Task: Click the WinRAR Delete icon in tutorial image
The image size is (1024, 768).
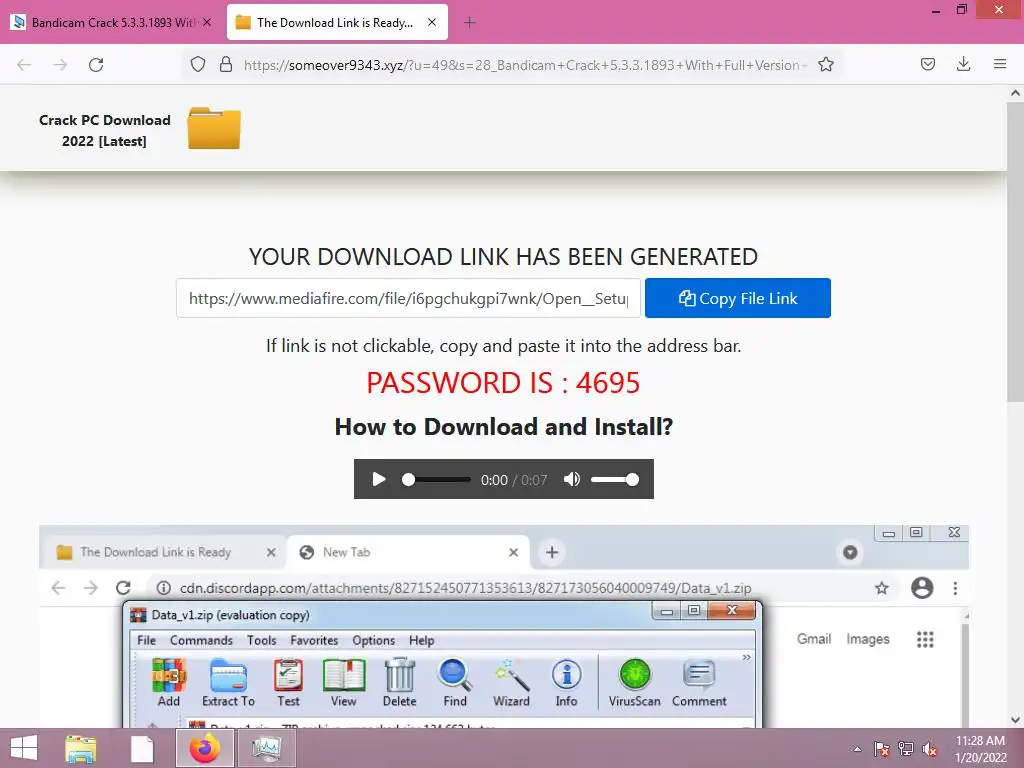Action: click(400, 683)
